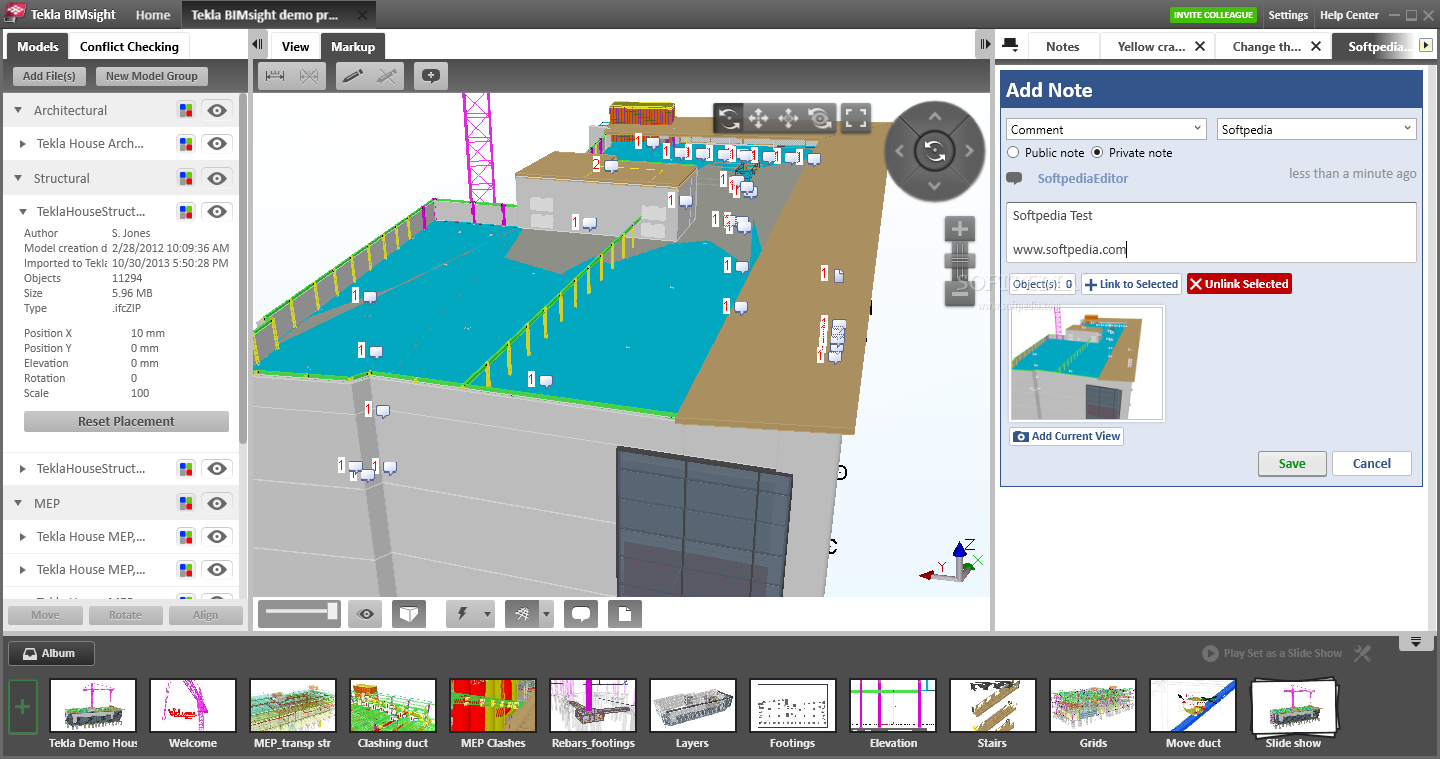
Task: Click the right arrow on navigation wheel
Action: pos(969,151)
